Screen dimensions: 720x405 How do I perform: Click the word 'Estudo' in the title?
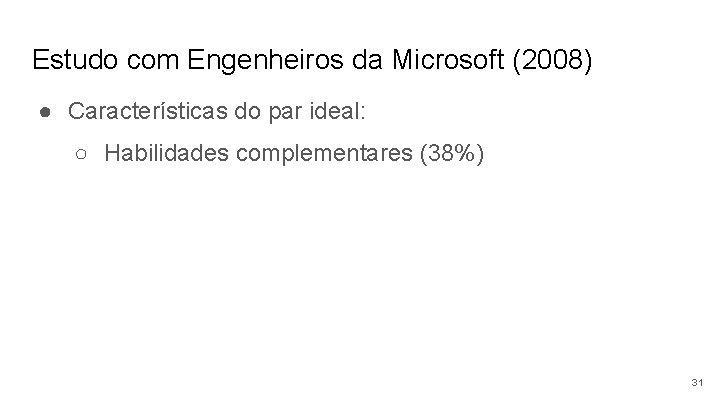point(75,60)
